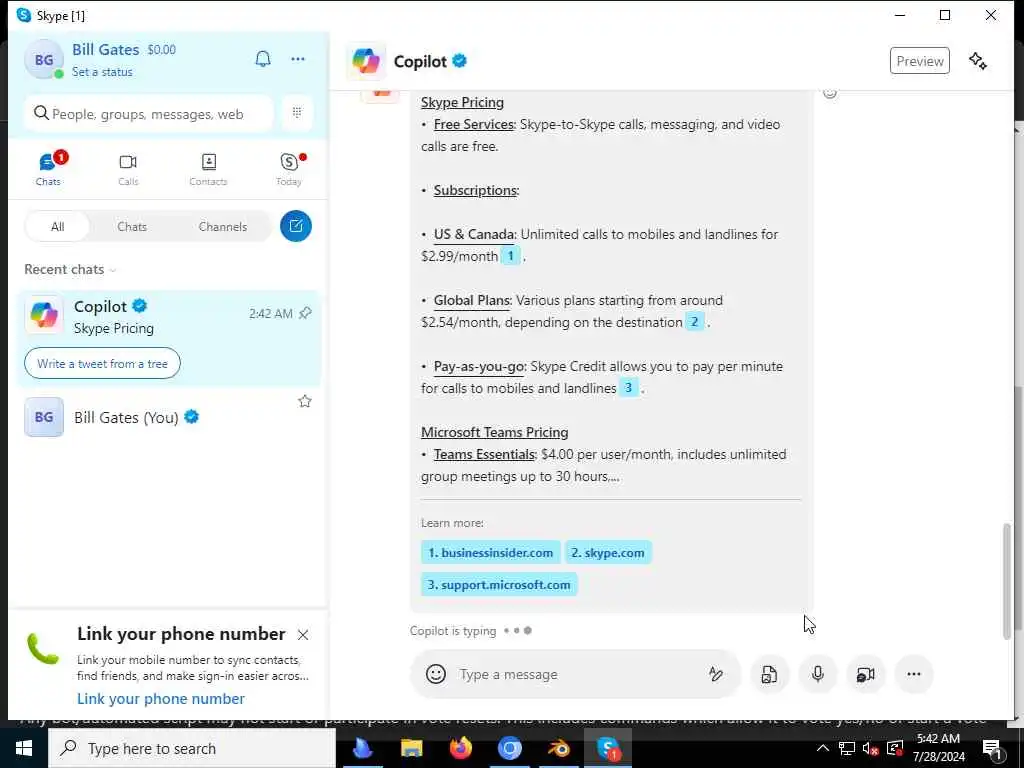1024x768 pixels.
Task: Open the businessinsider.com source link
Action: 490,552
